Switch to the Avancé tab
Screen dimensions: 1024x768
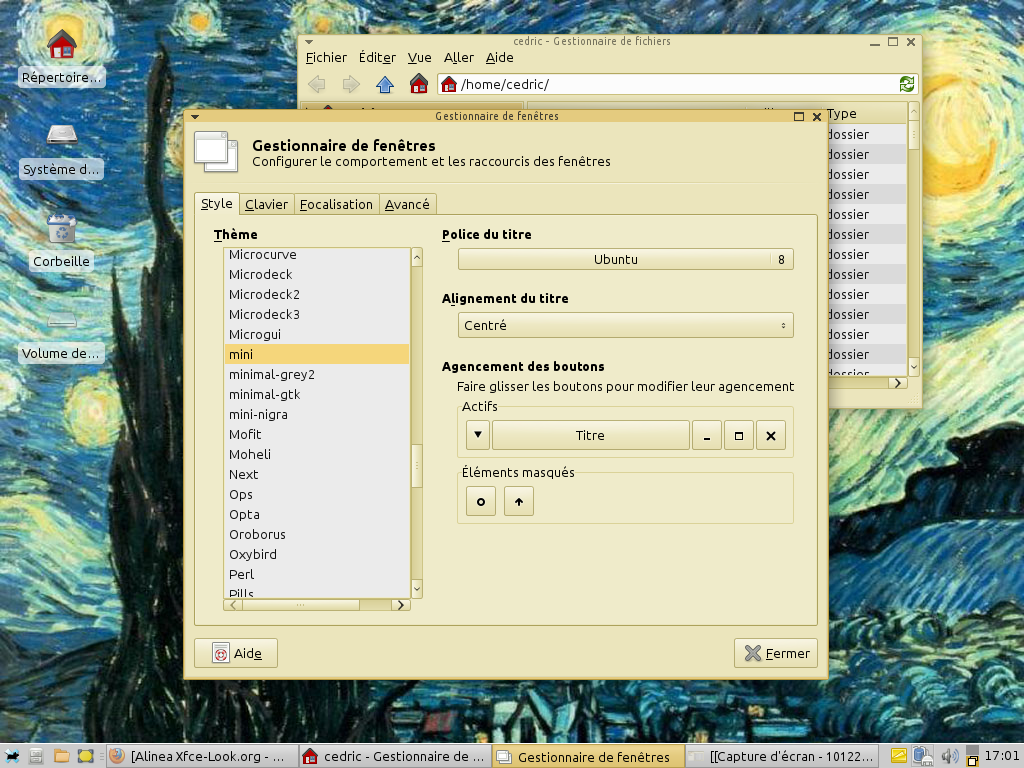tap(407, 204)
